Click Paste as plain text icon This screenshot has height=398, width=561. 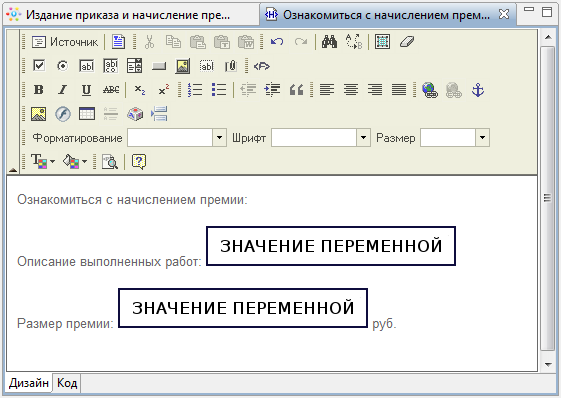click(x=222, y=42)
